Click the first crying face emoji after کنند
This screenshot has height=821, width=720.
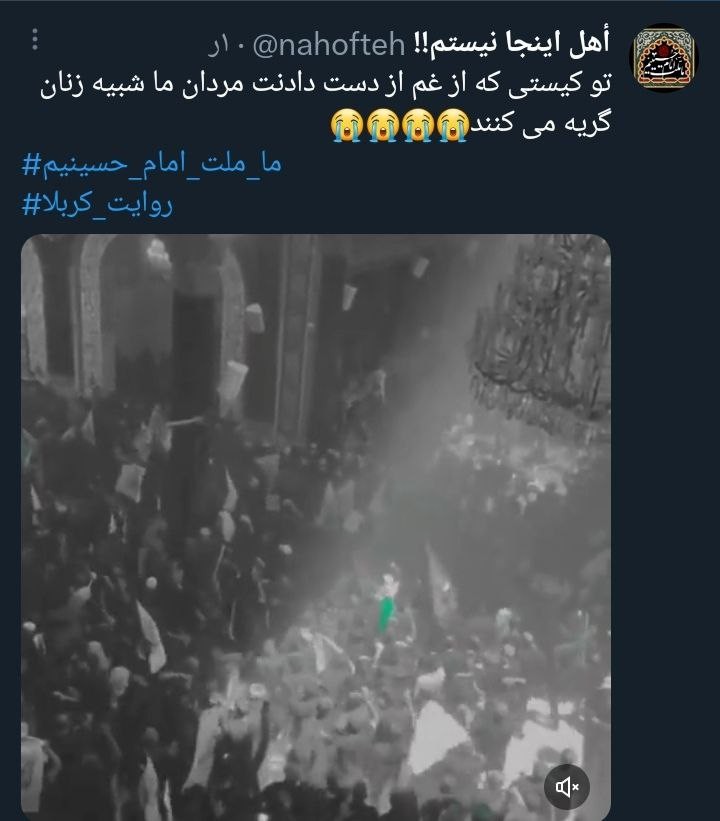(x=453, y=126)
